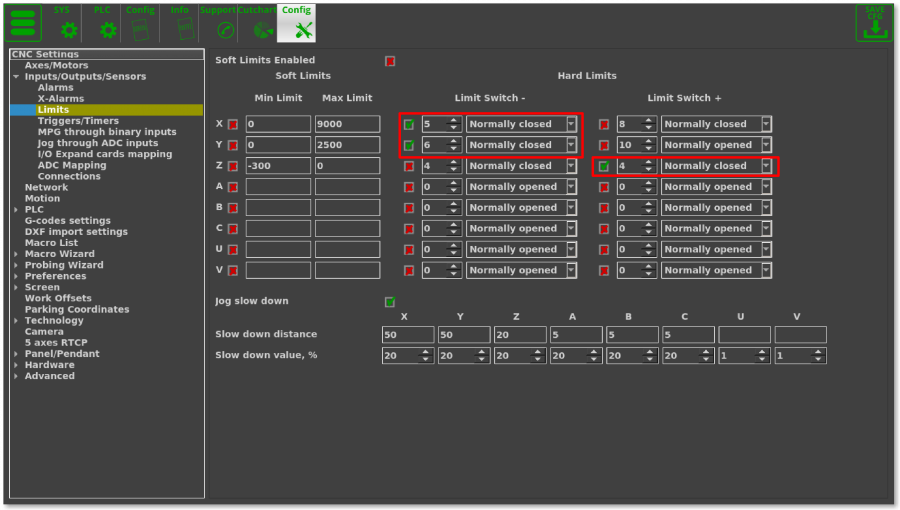The image size is (900, 510).
Task: Select Axes/Motors in the settings tree
Action: (56, 65)
